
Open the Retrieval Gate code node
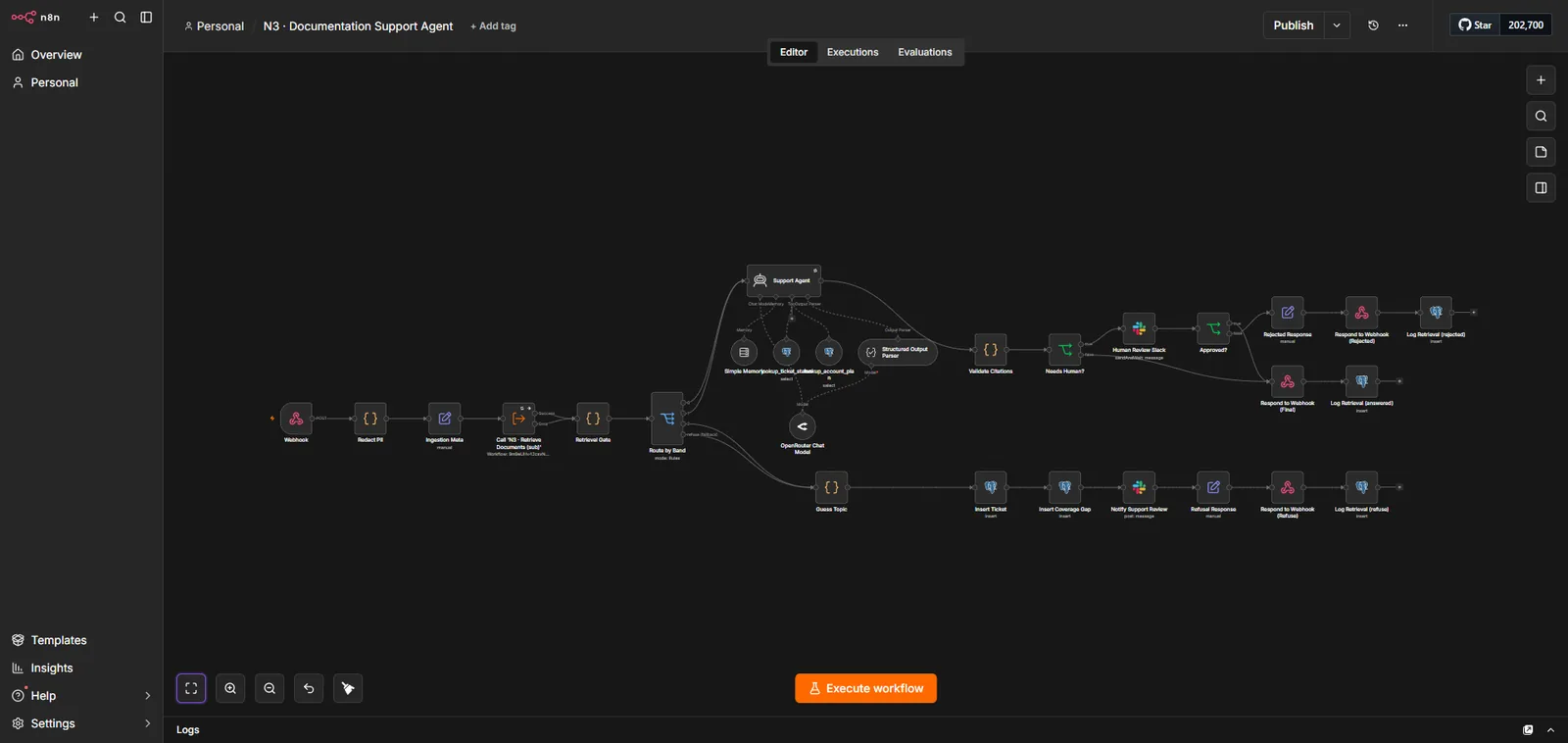pos(593,419)
